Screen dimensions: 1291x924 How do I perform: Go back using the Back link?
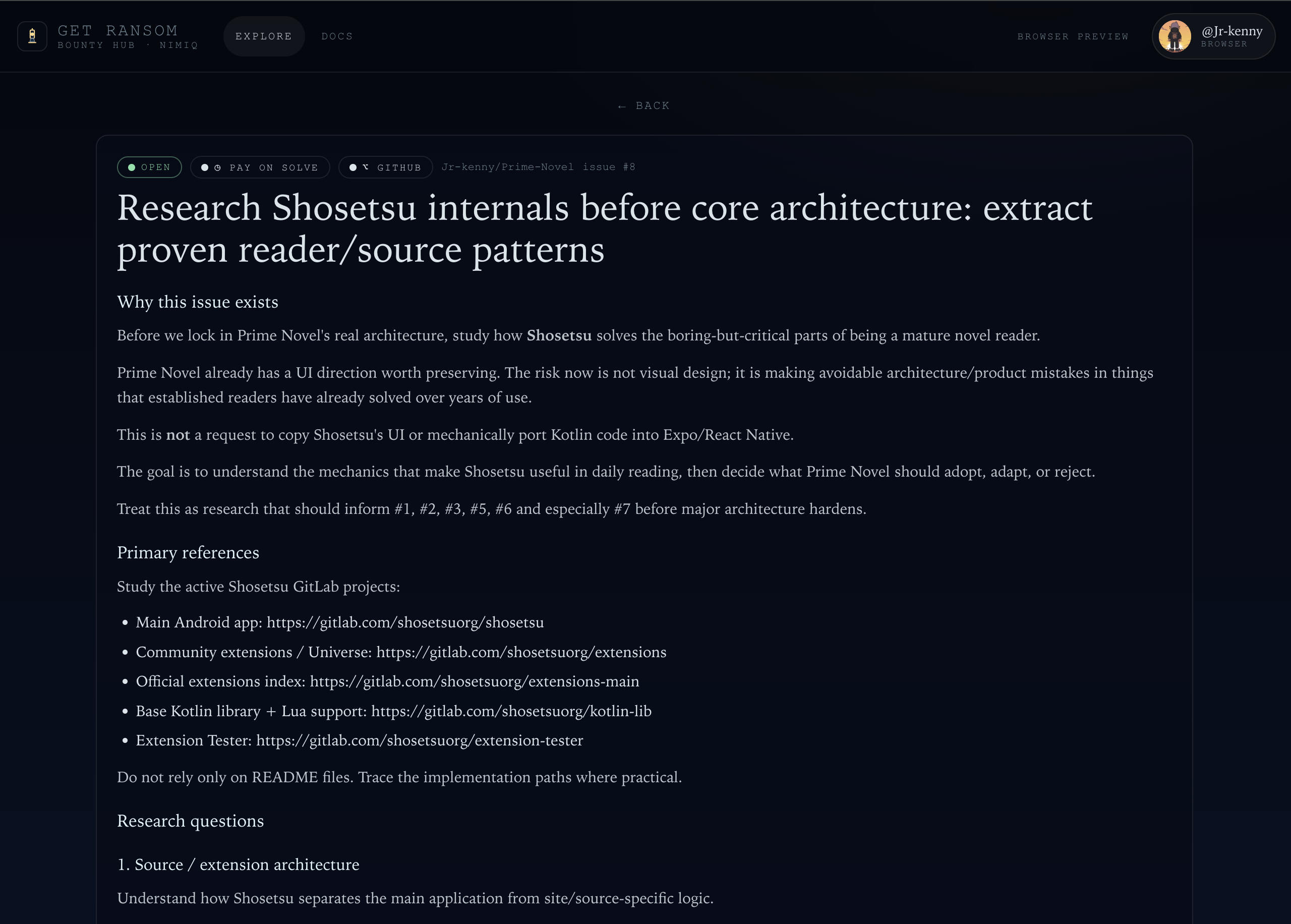(644, 106)
